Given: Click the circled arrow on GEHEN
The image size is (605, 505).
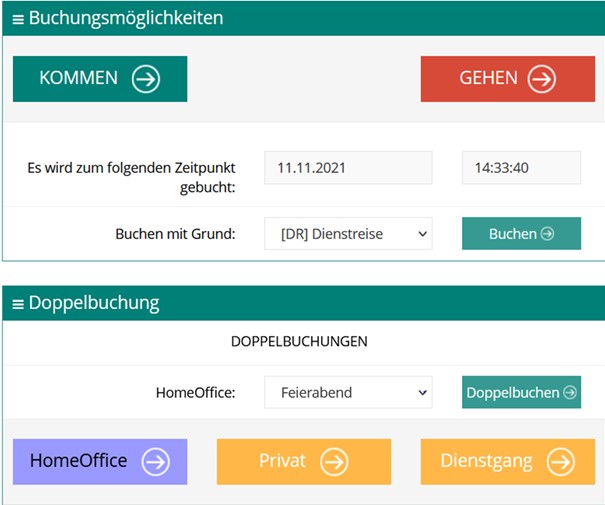Looking at the screenshot, I should point(542,79).
